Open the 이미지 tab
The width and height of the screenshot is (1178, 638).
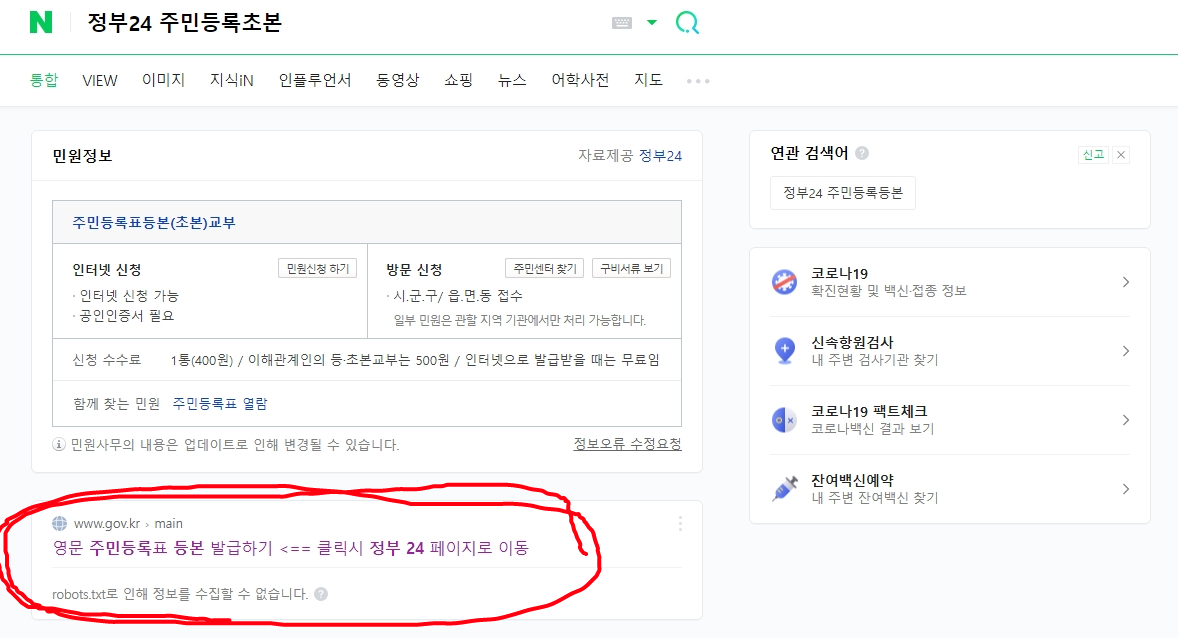163,80
